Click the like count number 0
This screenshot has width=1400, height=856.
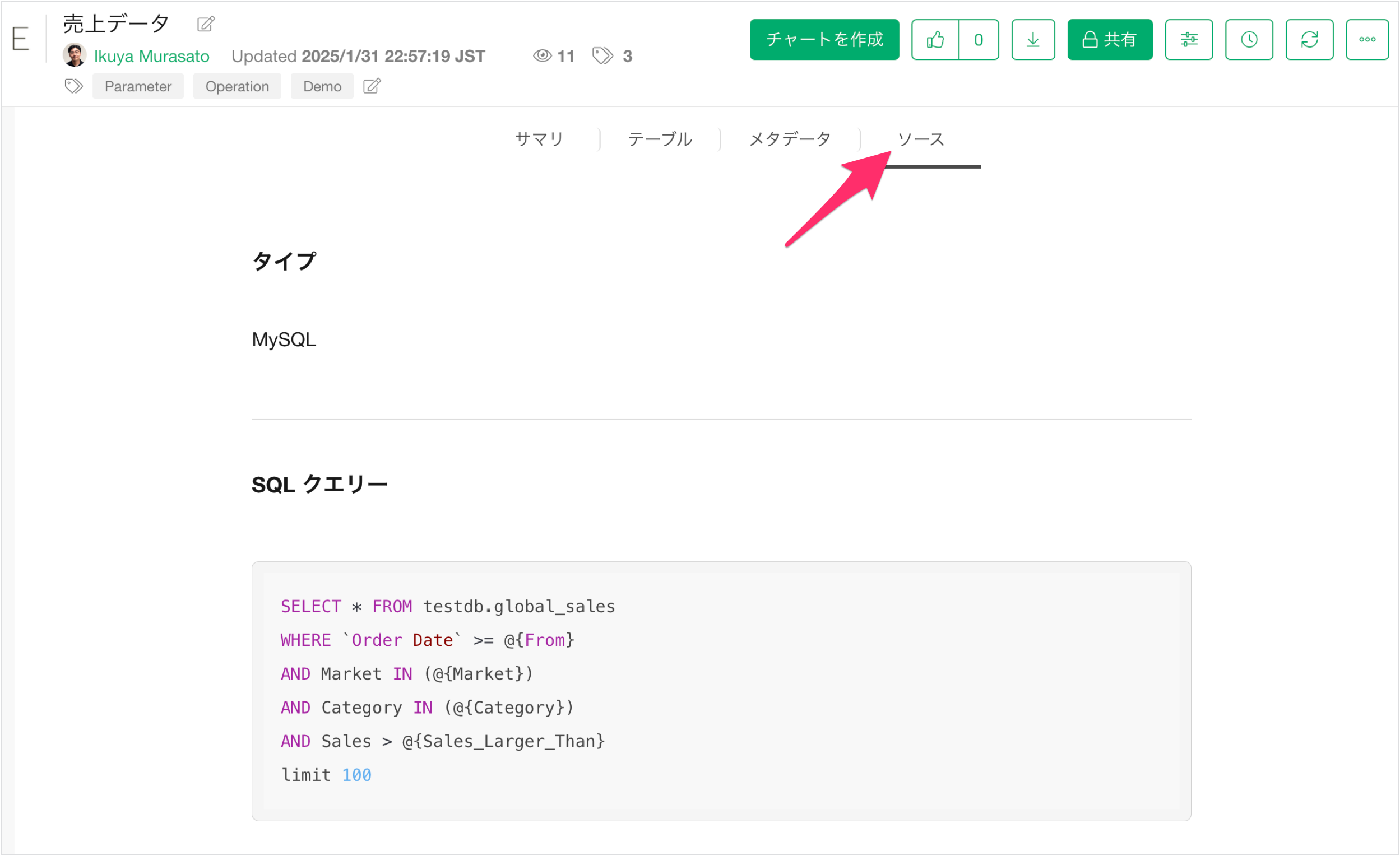tap(979, 40)
